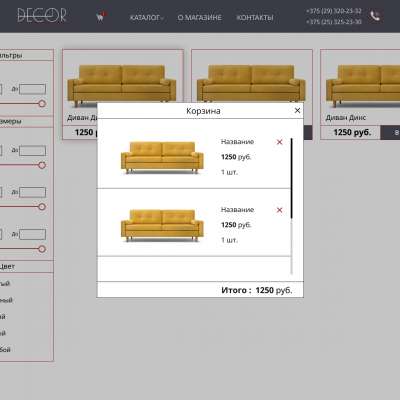The height and width of the screenshot is (400, 400).
Task: Click the bottom size slider handle
Action: 42,249
